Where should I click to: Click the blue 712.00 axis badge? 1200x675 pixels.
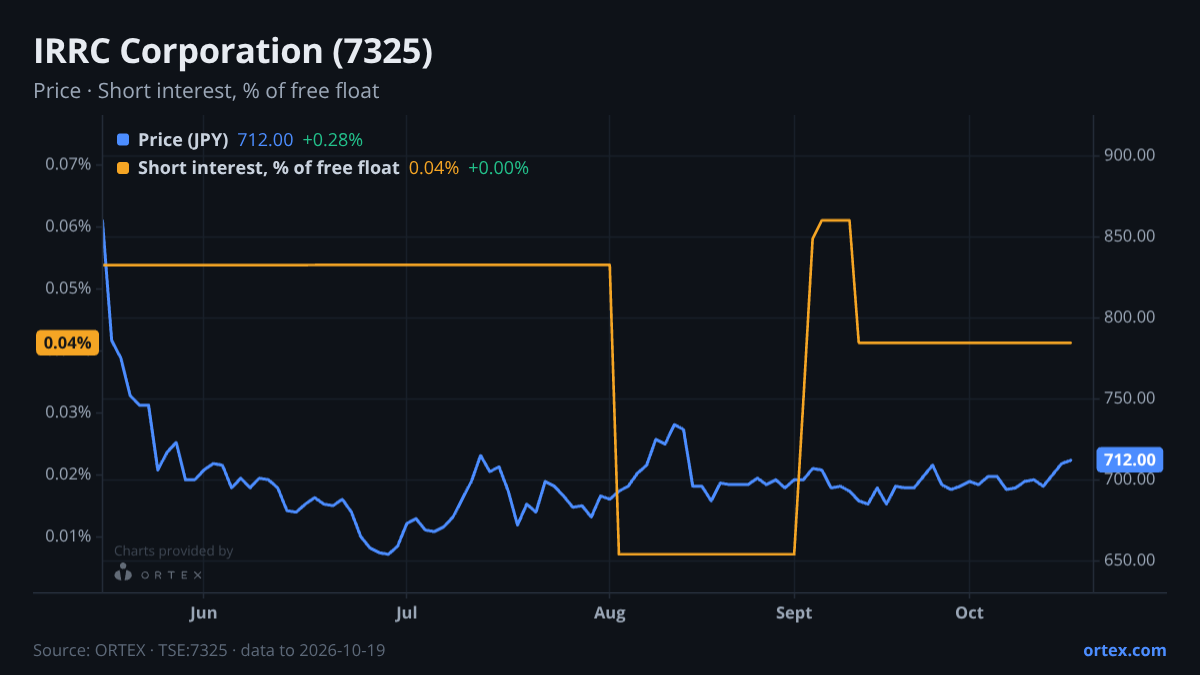pyautogui.click(x=1131, y=460)
